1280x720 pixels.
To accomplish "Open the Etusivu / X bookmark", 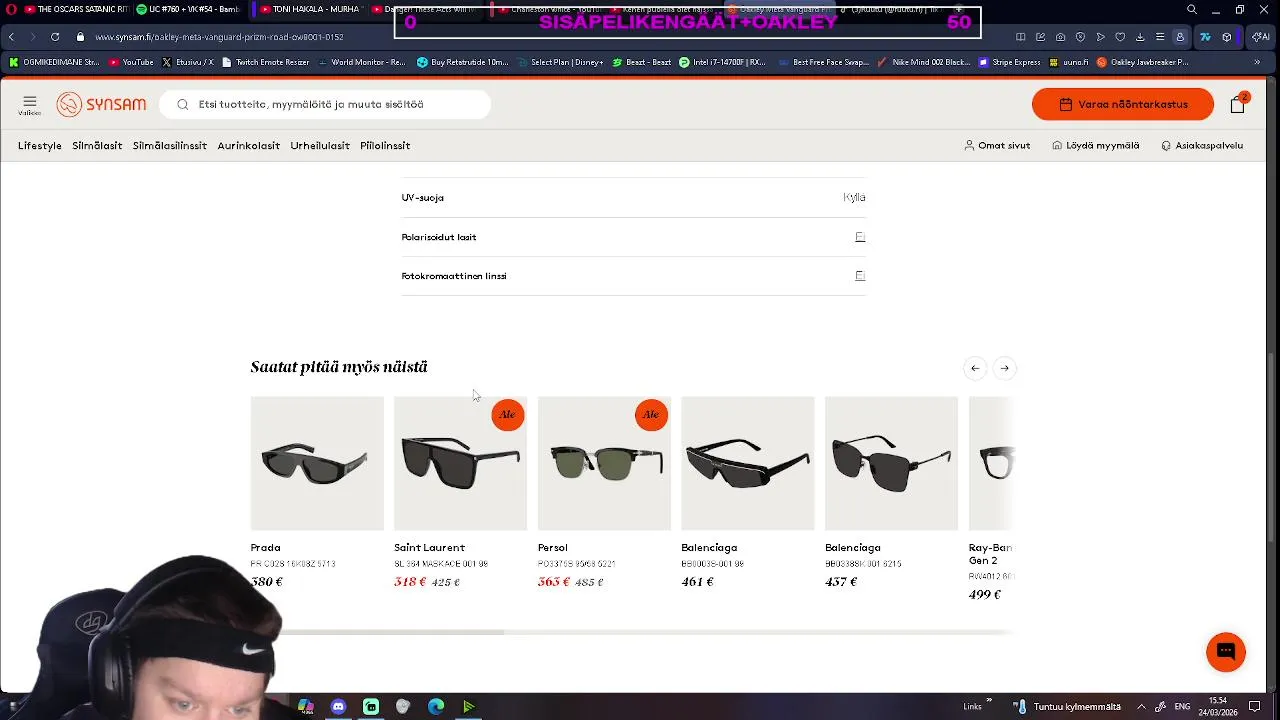I will point(187,62).
